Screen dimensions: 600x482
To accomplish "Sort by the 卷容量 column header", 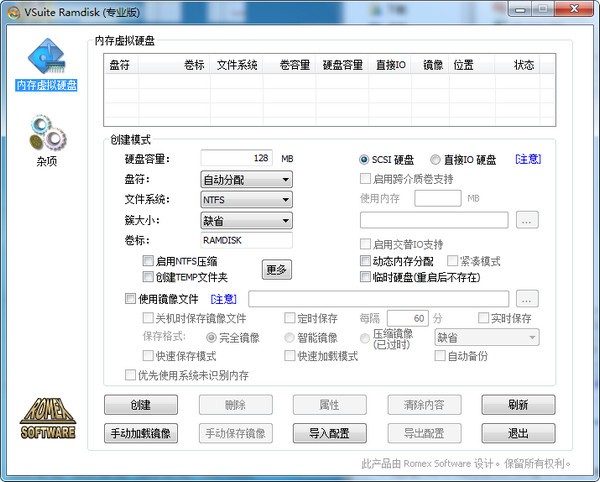I will tap(290, 65).
